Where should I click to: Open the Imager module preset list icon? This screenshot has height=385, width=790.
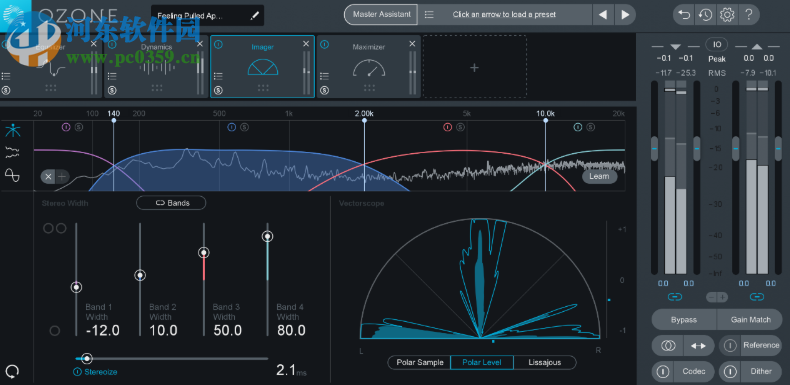coord(218,77)
